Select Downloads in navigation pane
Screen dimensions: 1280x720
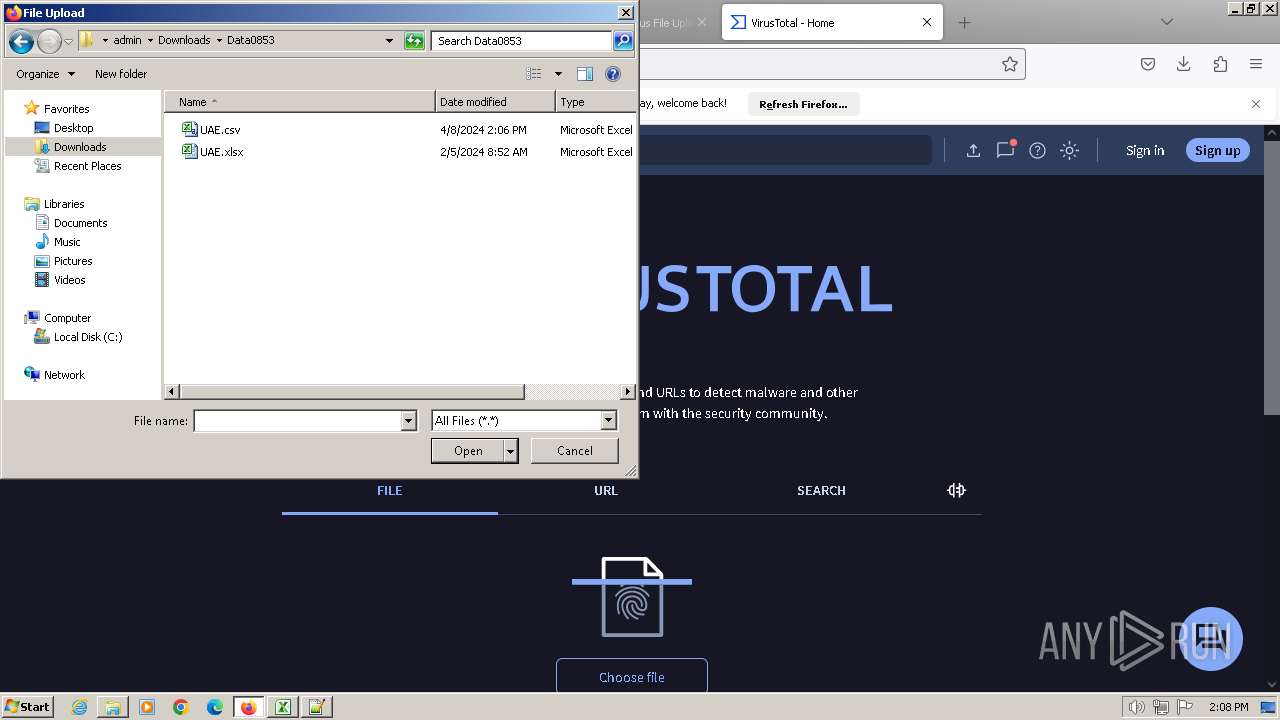(80, 147)
